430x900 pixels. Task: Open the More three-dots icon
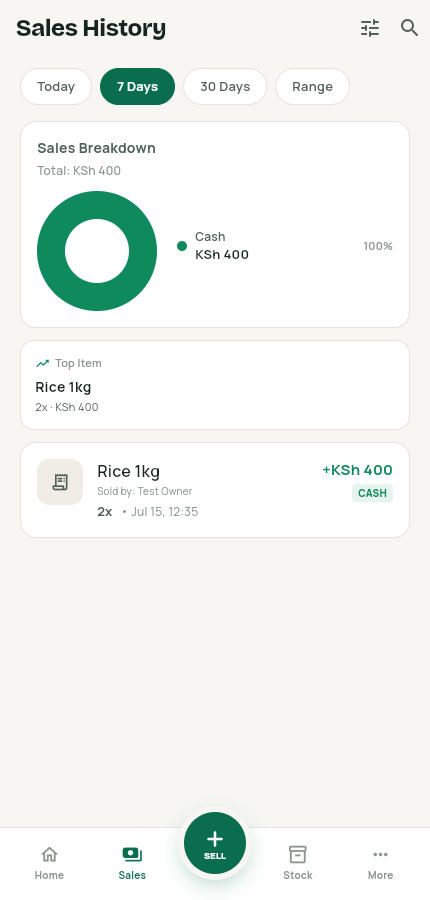point(380,854)
